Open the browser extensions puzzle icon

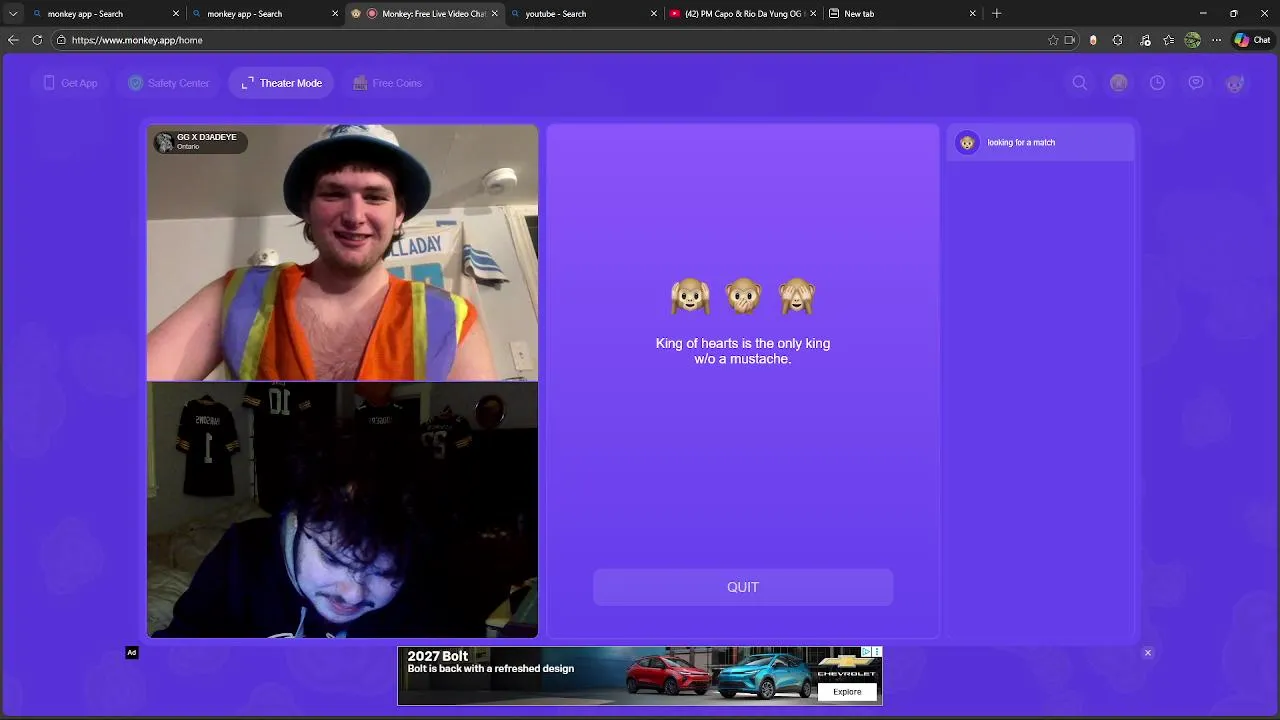[1118, 40]
